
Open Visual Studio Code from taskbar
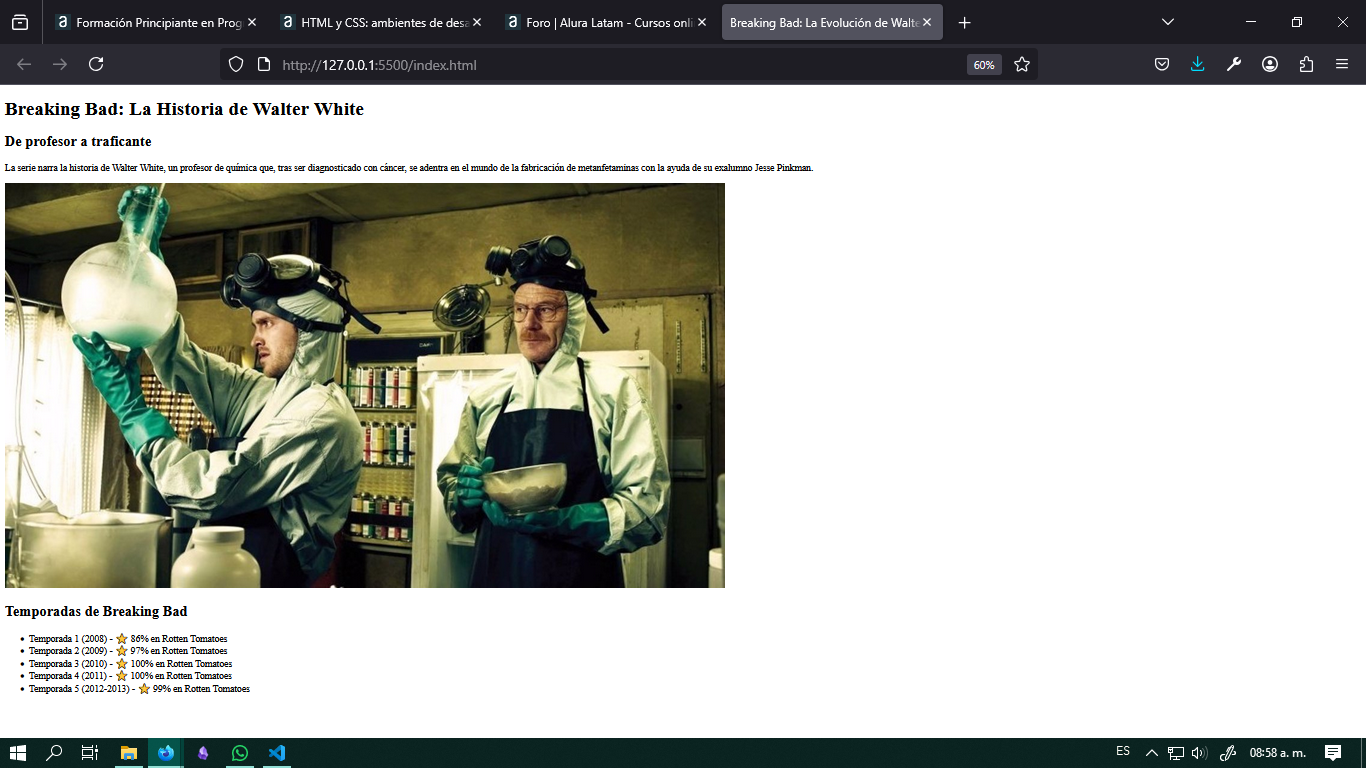tap(277, 753)
